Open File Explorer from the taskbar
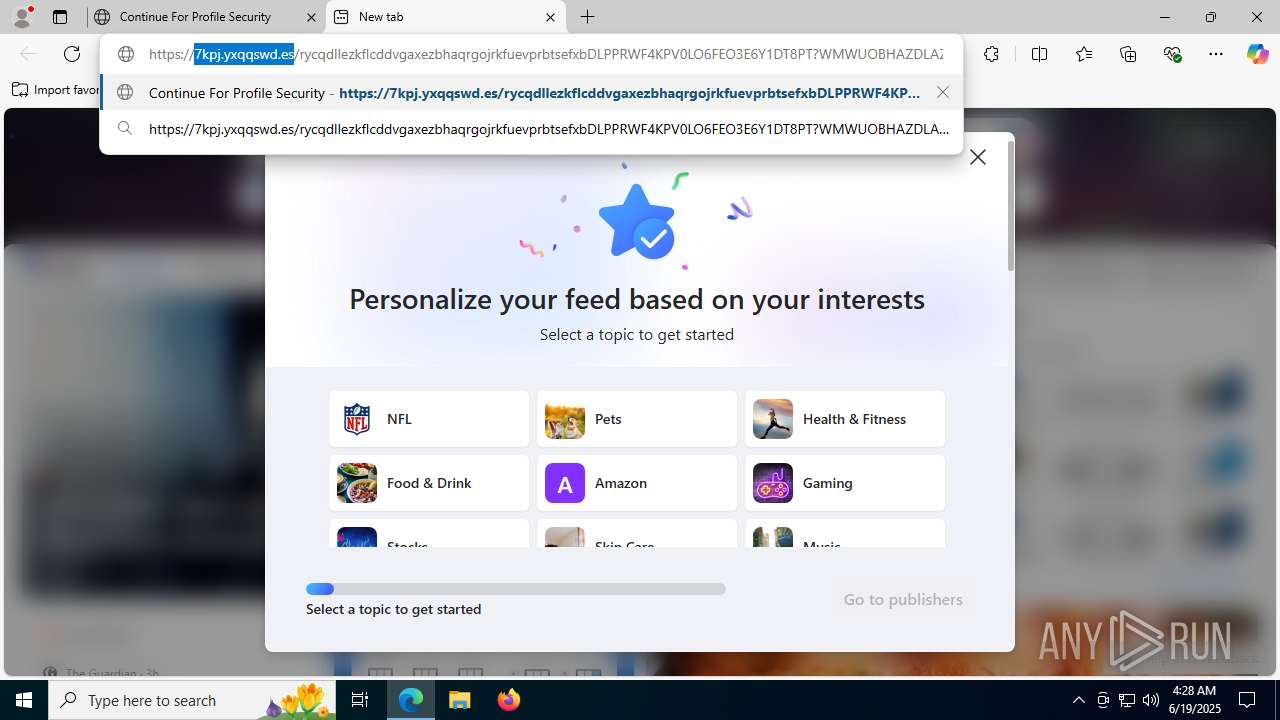Image resolution: width=1280 pixels, height=720 pixels. click(460, 700)
